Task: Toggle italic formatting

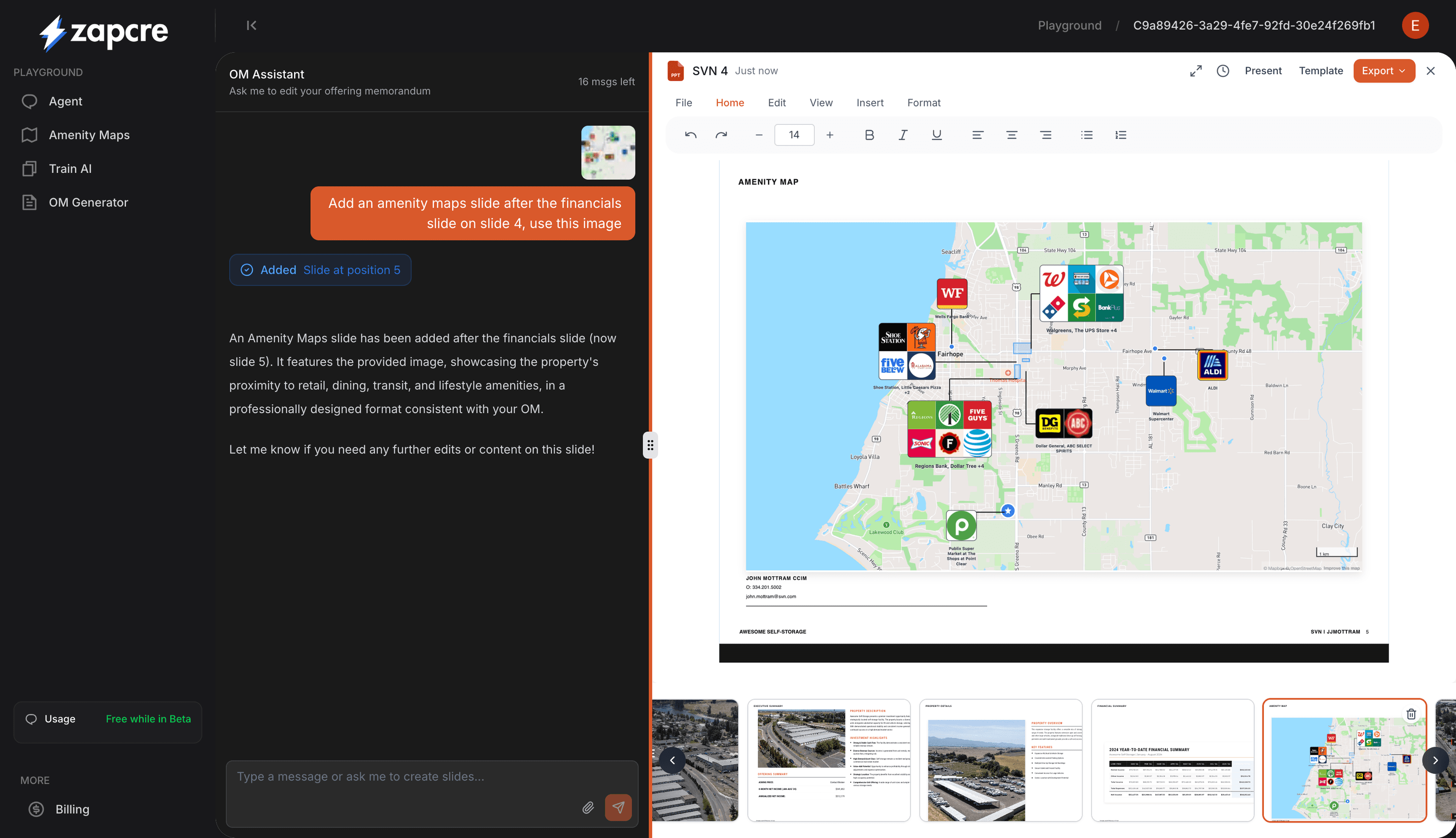Action: click(903, 134)
